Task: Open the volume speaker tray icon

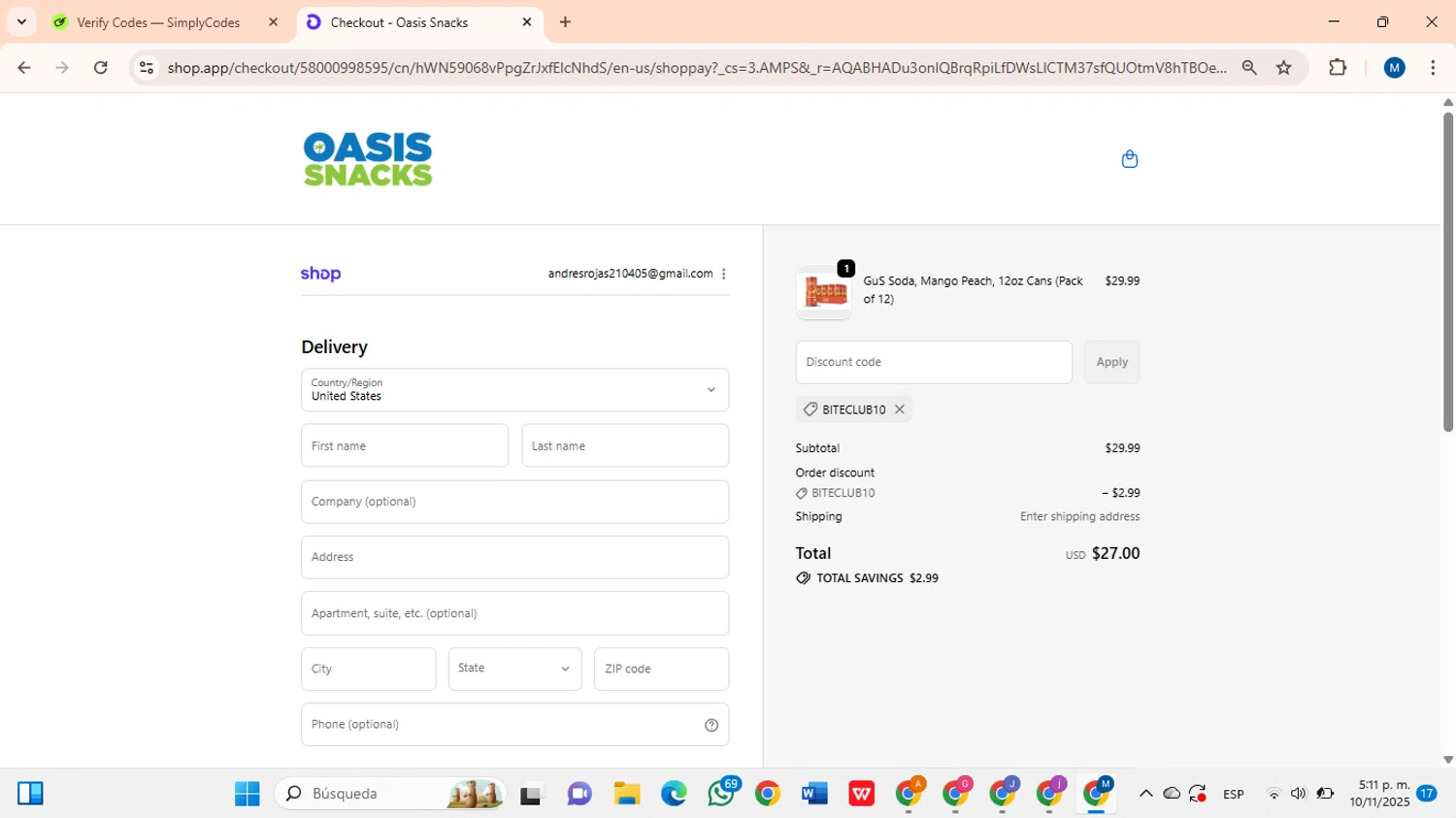Action: pos(1298,794)
